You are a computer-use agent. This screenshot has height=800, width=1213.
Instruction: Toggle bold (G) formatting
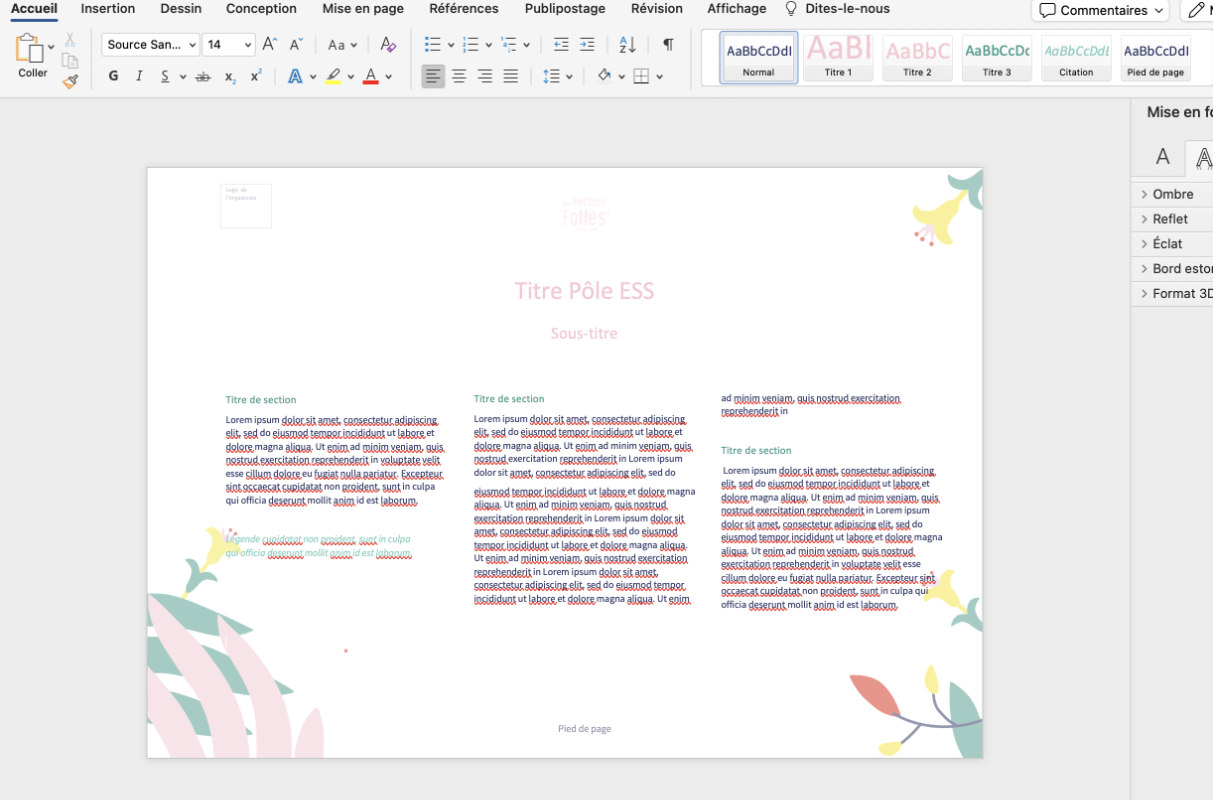click(113, 76)
